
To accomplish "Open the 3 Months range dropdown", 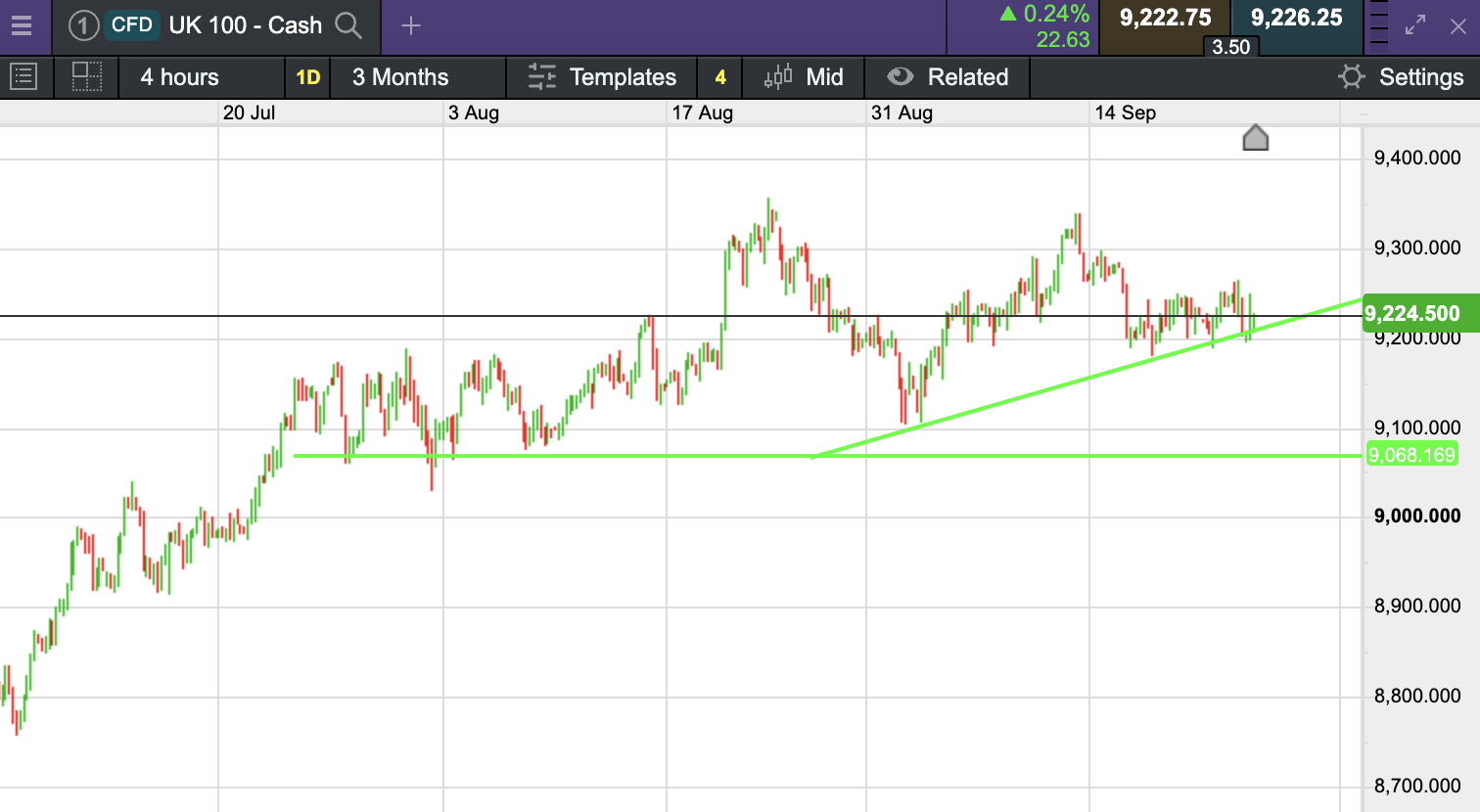I will click(x=418, y=77).
